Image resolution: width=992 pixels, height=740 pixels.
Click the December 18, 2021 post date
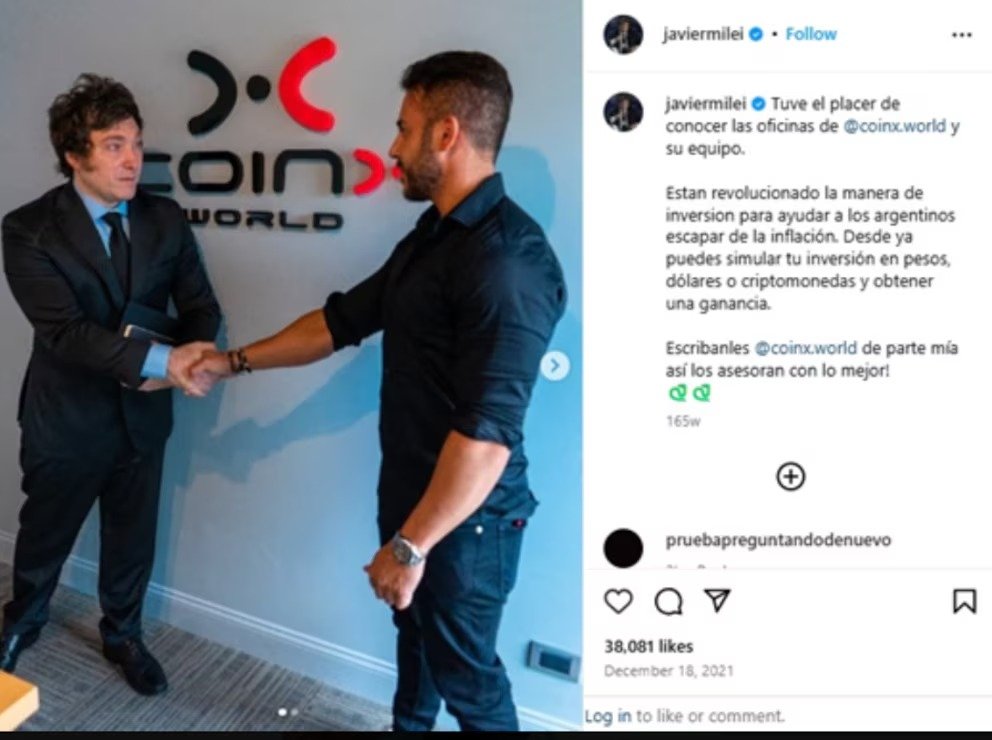[669, 670]
